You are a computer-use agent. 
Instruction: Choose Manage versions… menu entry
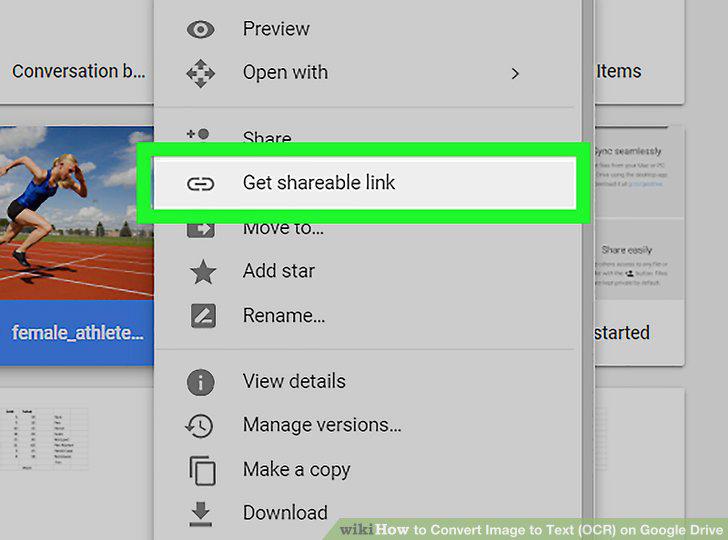pyautogui.click(x=322, y=425)
